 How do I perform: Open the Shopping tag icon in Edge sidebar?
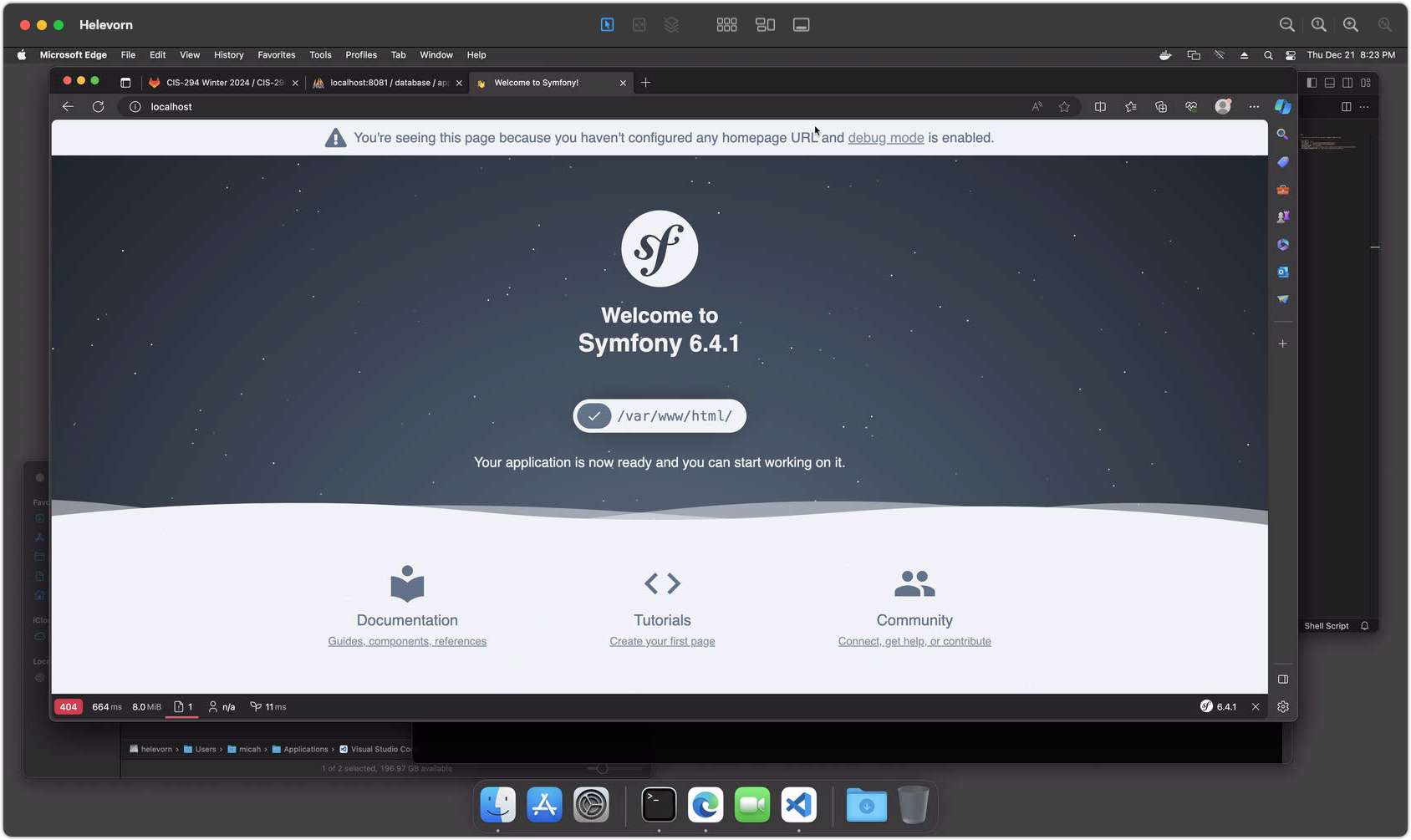point(1283,161)
